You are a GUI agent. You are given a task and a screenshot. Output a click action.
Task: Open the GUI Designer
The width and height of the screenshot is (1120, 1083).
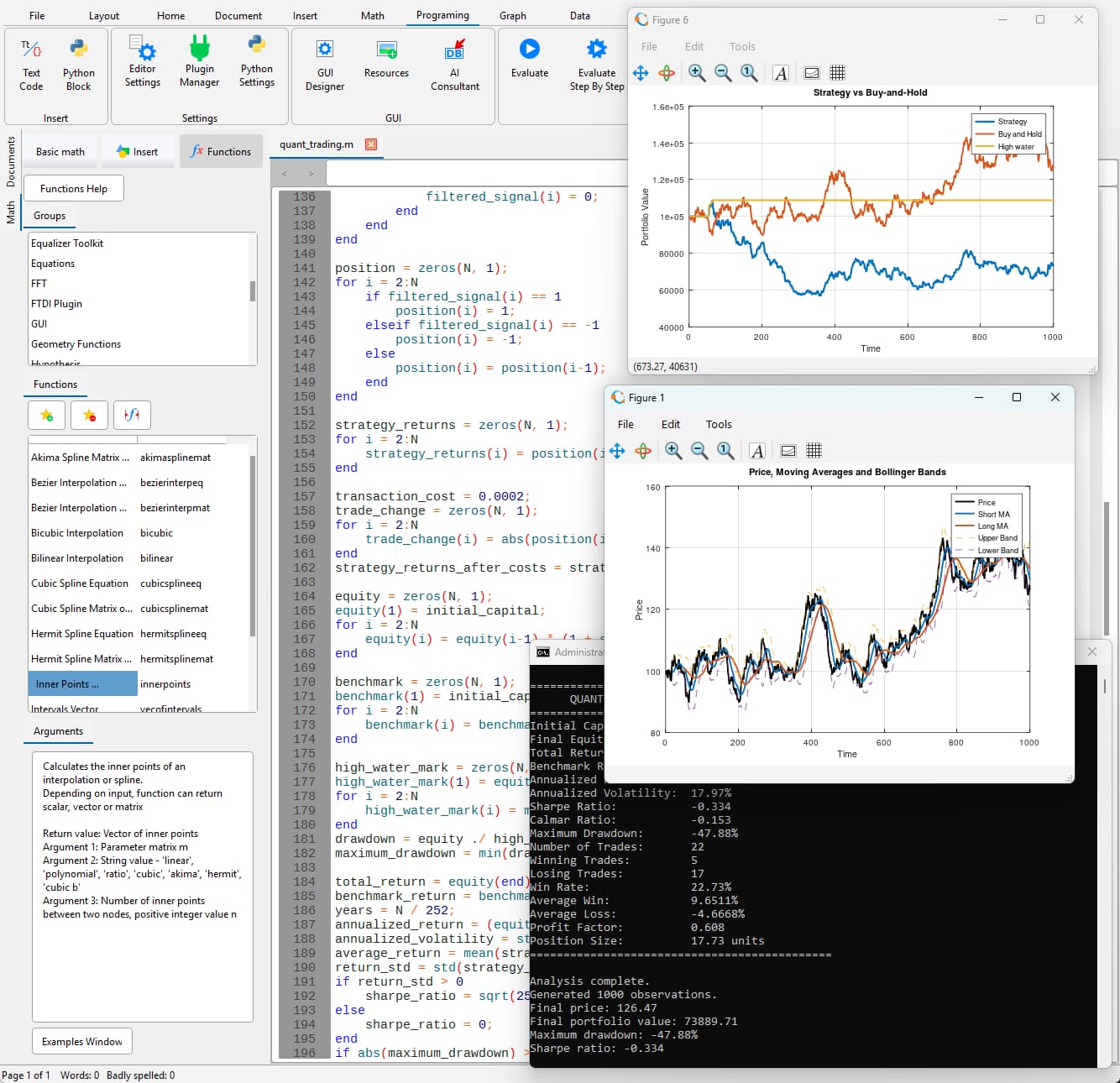tap(325, 65)
